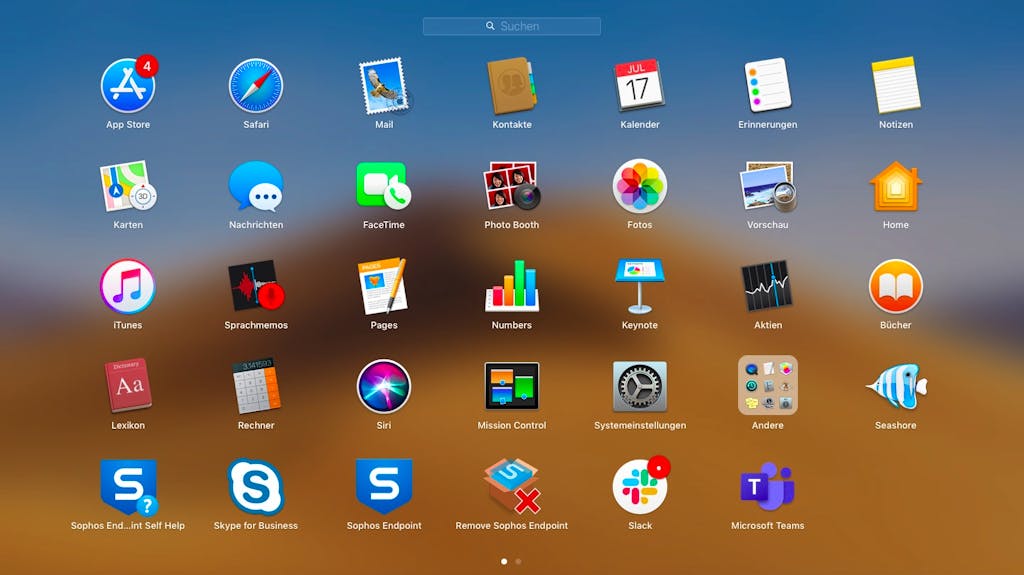Open the Home app
The width and height of the screenshot is (1024, 575).
[x=896, y=186]
